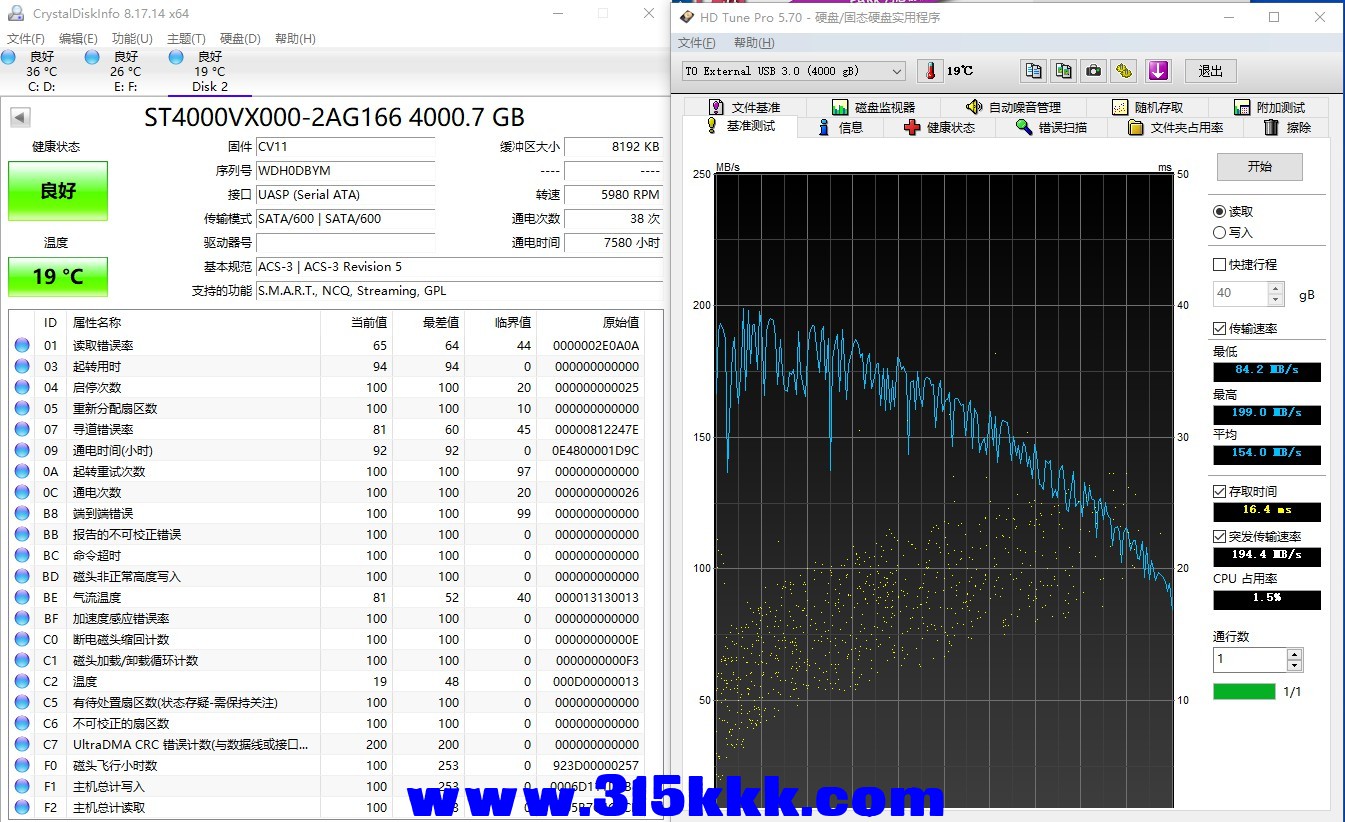Click the 开始 (start) button in HD Tune

pos(1259,167)
